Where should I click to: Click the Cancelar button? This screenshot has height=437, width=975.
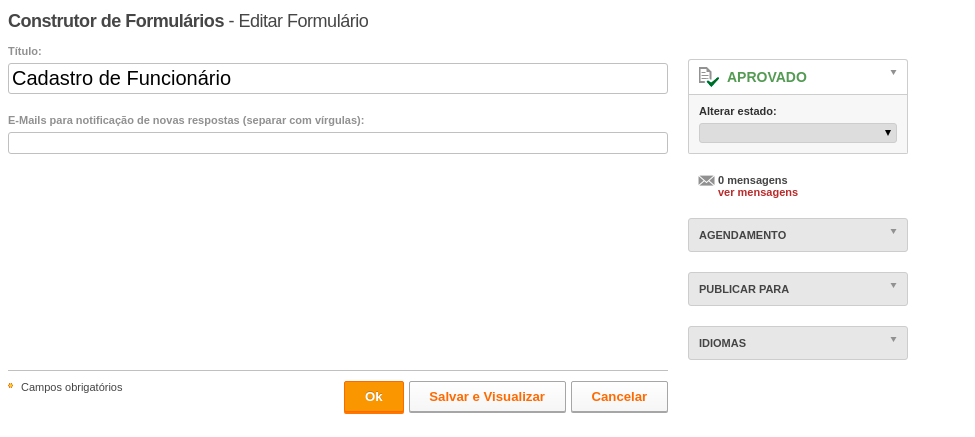point(619,397)
